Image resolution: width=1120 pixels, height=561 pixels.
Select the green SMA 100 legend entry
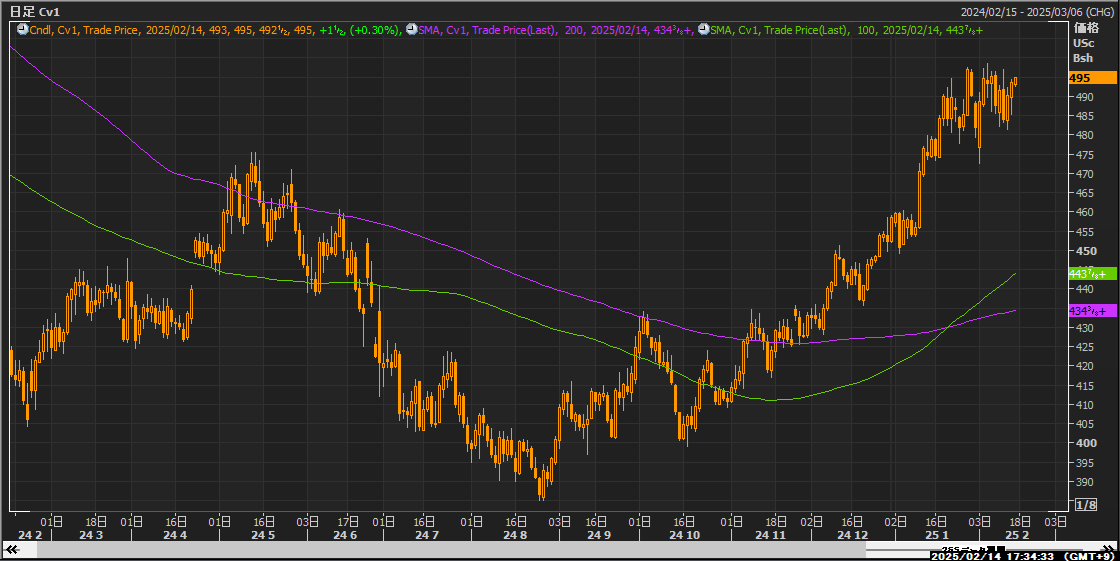847,30
